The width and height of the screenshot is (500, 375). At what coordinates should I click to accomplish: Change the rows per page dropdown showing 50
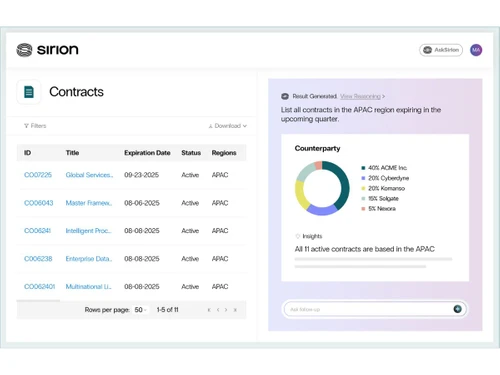(x=140, y=310)
